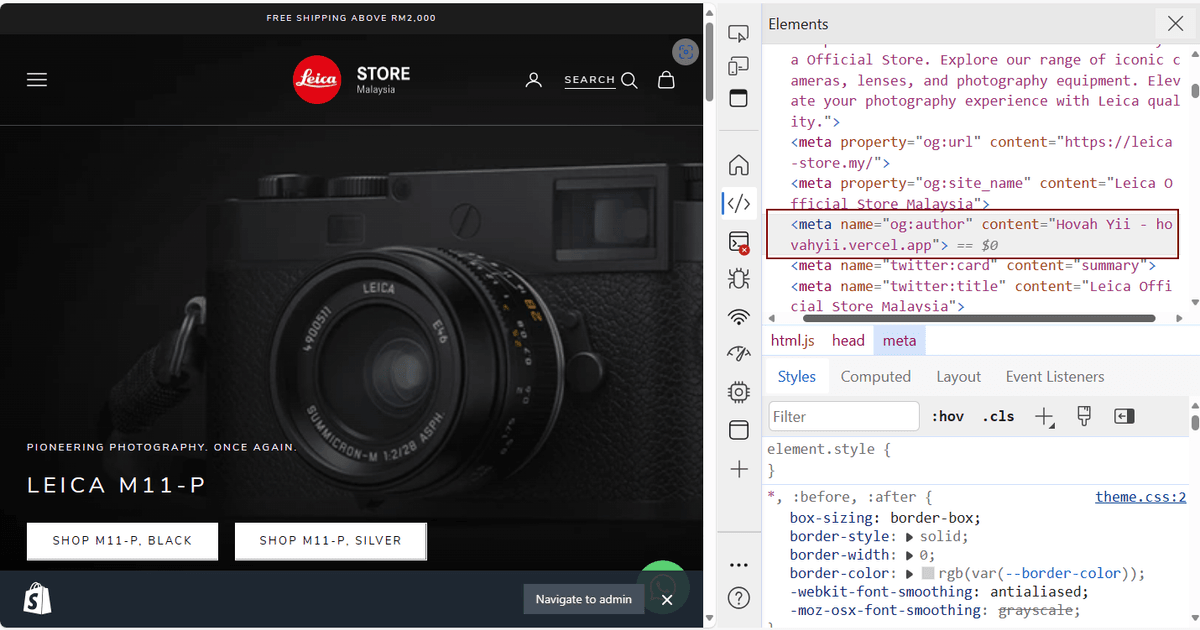Expand the border-color shorthand triangle
The image size is (1200, 630).
click(x=910, y=574)
